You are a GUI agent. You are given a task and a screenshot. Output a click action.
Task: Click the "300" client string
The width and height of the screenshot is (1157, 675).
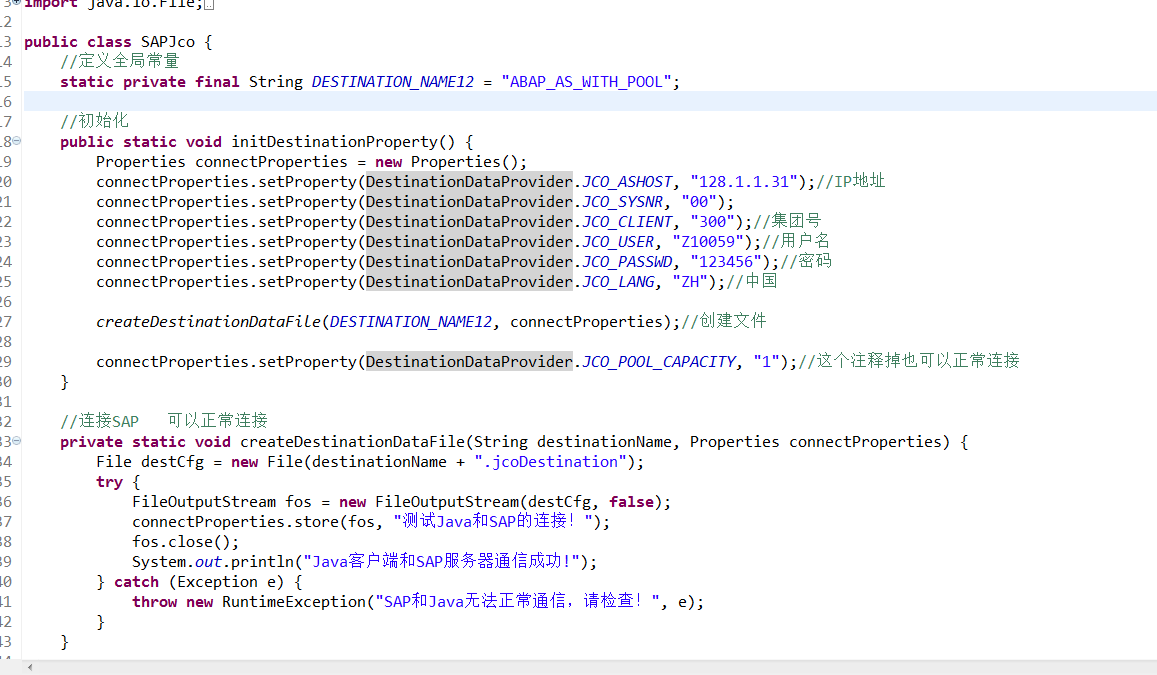pyautogui.click(x=713, y=222)
